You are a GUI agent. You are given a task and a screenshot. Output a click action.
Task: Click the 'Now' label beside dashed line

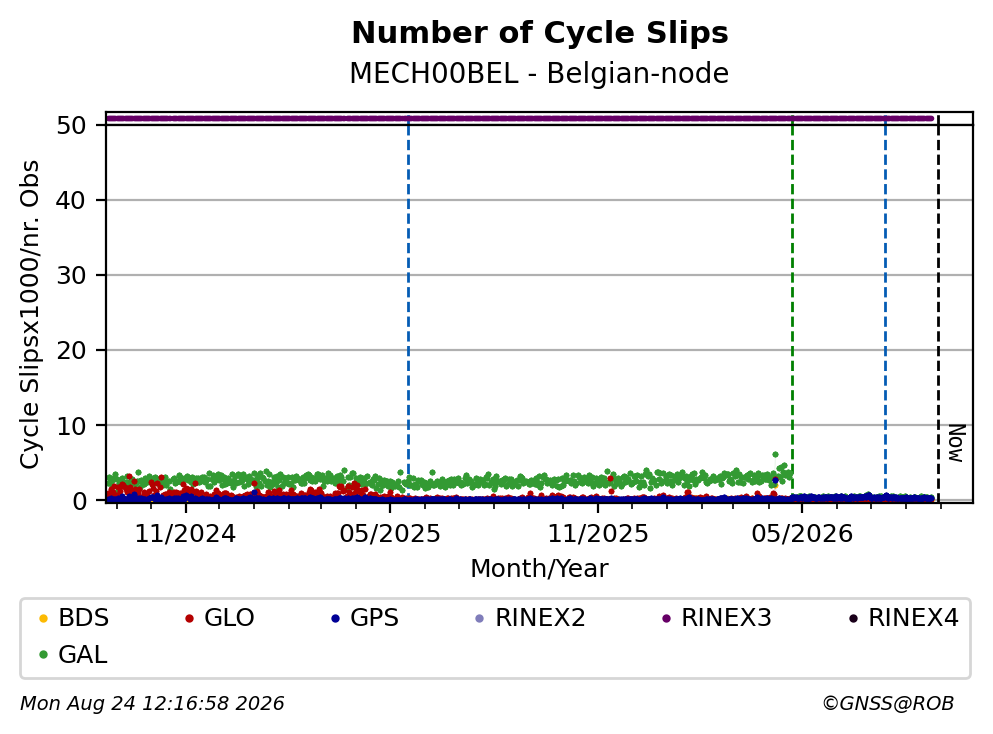click(x=956, y=443)
